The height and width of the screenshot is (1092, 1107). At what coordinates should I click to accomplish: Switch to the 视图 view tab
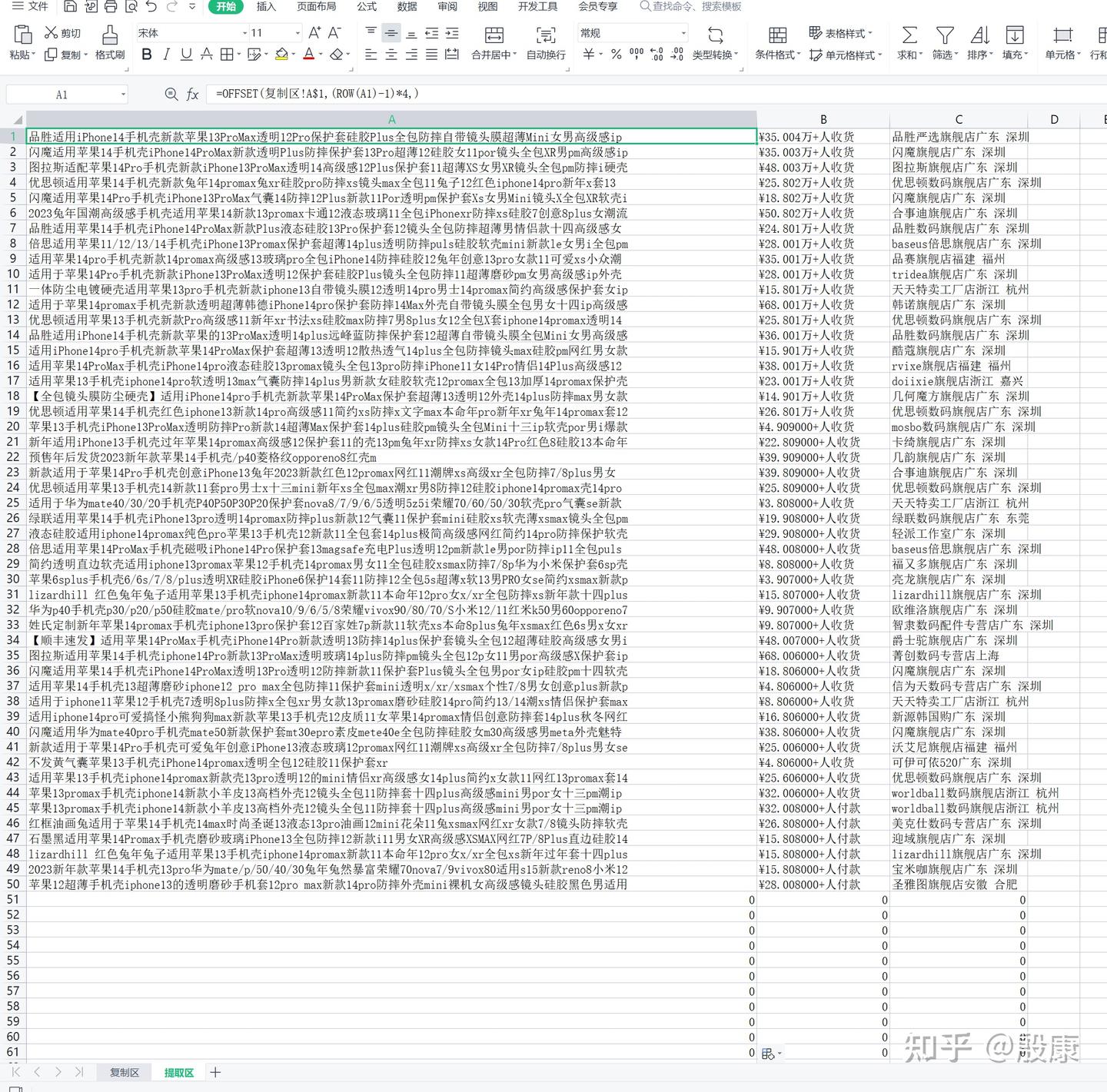point(487,6)
